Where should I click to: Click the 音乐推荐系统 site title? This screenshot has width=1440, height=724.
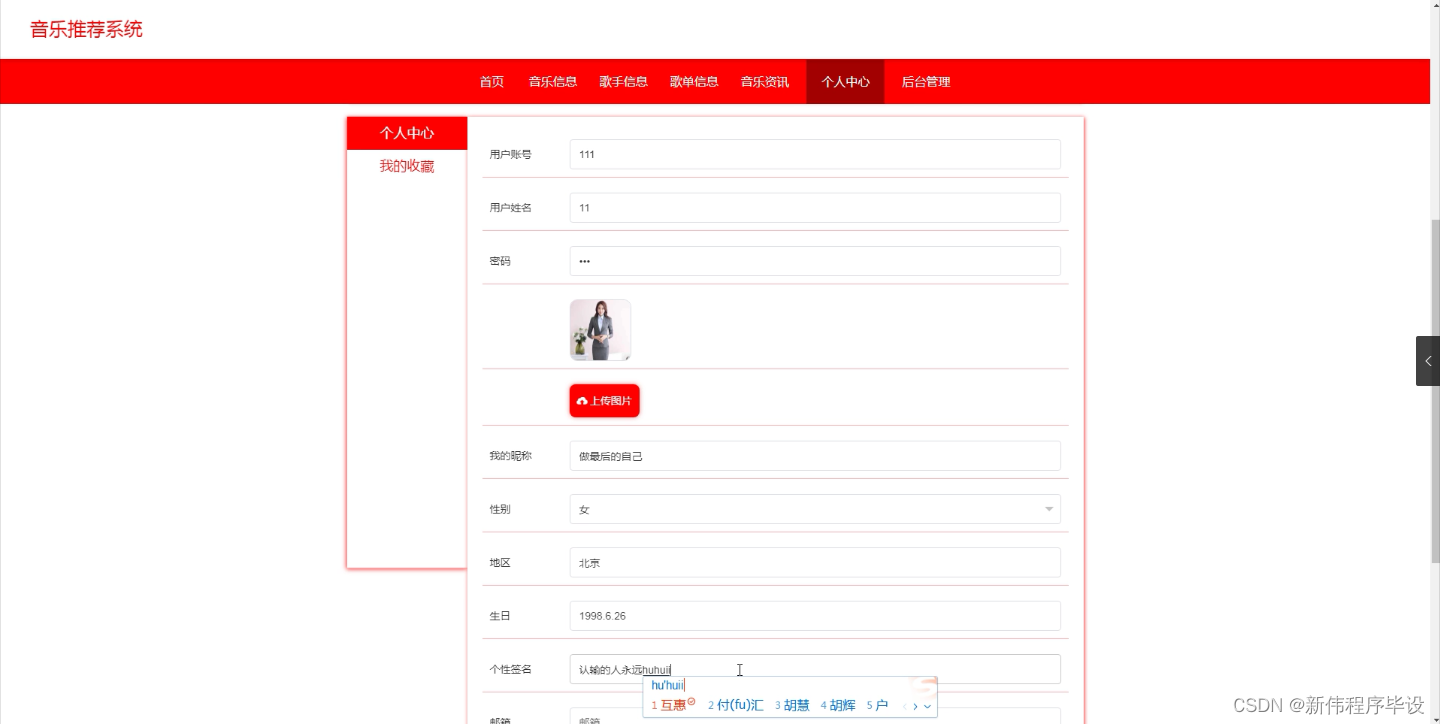(85, 29)
